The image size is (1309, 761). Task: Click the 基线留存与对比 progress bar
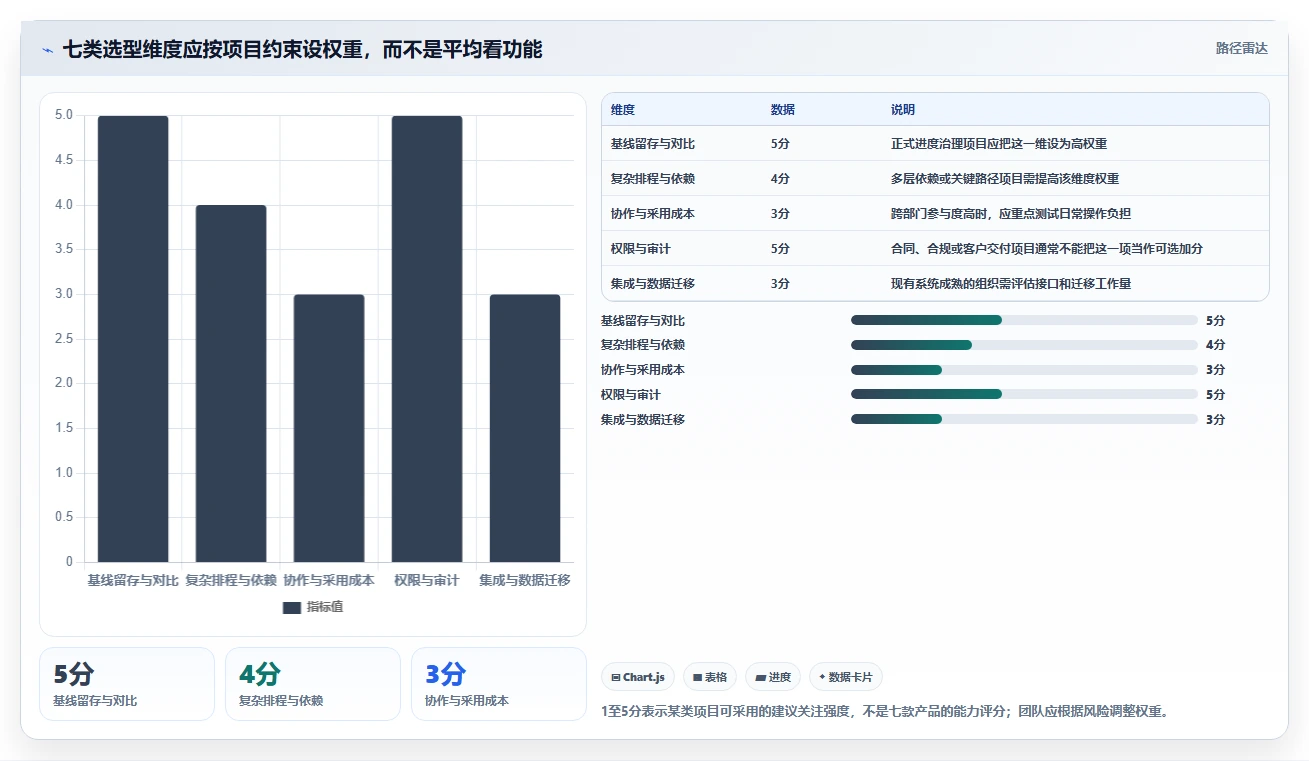pyautogui.click(x=1024, y=320)
